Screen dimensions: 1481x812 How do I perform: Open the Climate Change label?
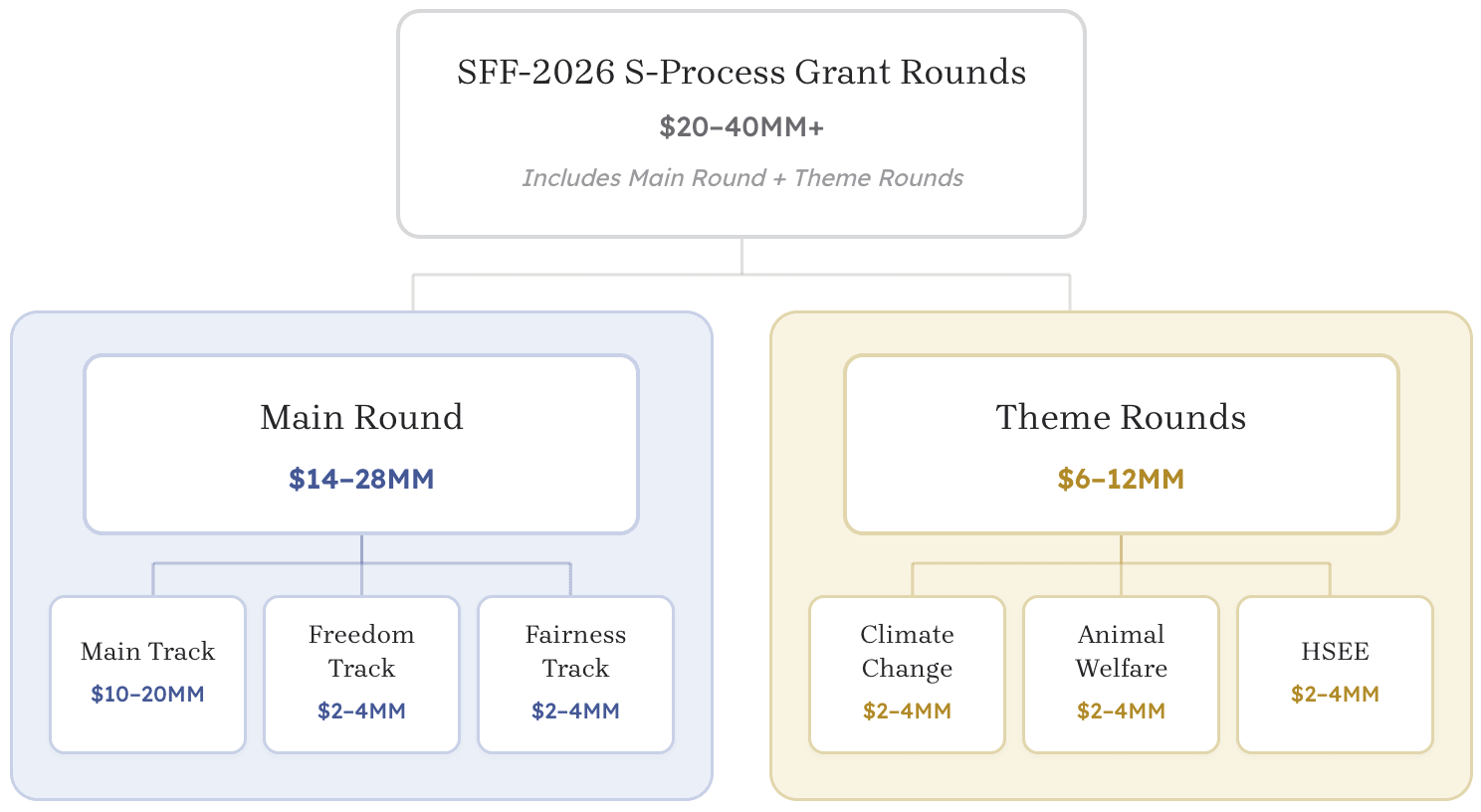click(x=907, y=651)
